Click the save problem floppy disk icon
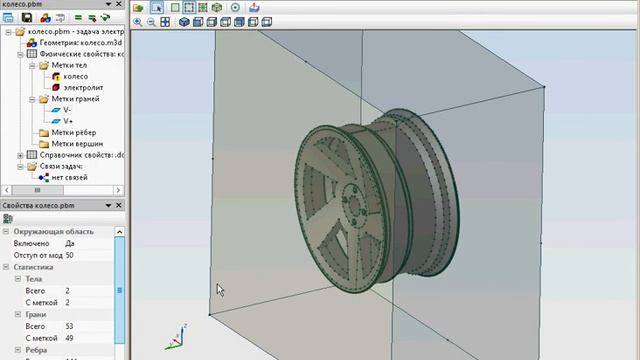Viewport: 640px width, 360px height. [x=27, y=18]
